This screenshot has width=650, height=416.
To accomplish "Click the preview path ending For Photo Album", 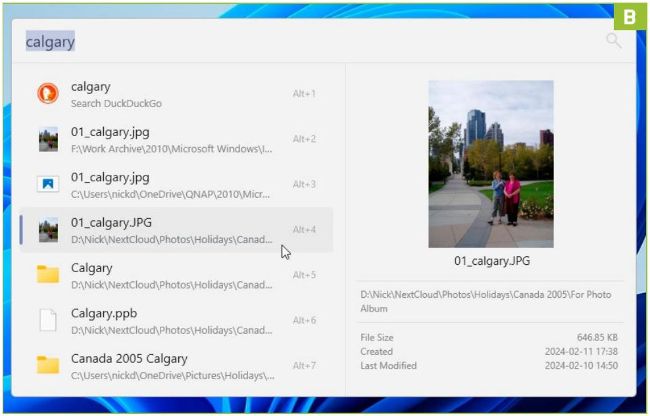I will [x=485, y=302].
